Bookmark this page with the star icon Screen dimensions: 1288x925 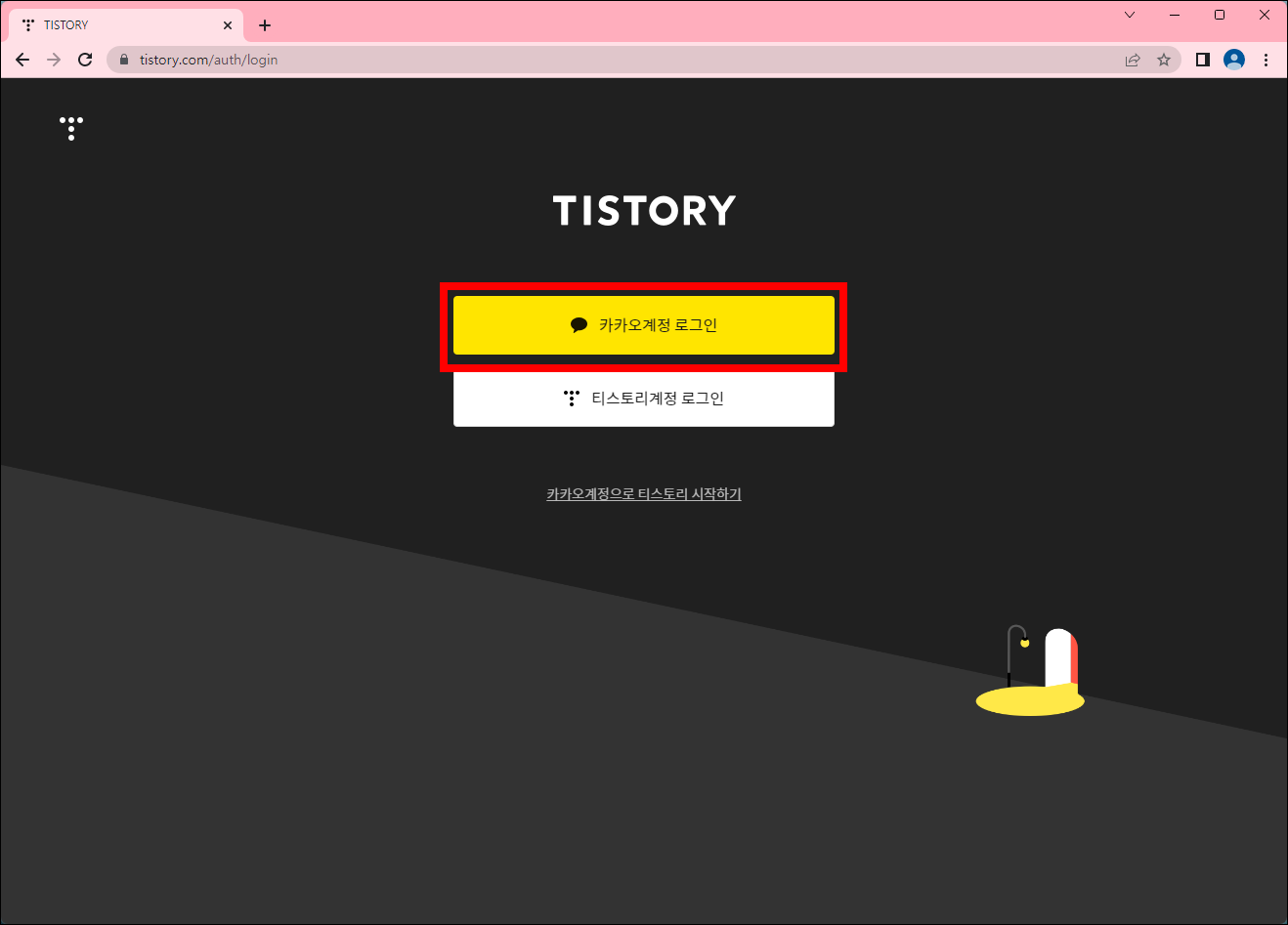coord(1164,60)
